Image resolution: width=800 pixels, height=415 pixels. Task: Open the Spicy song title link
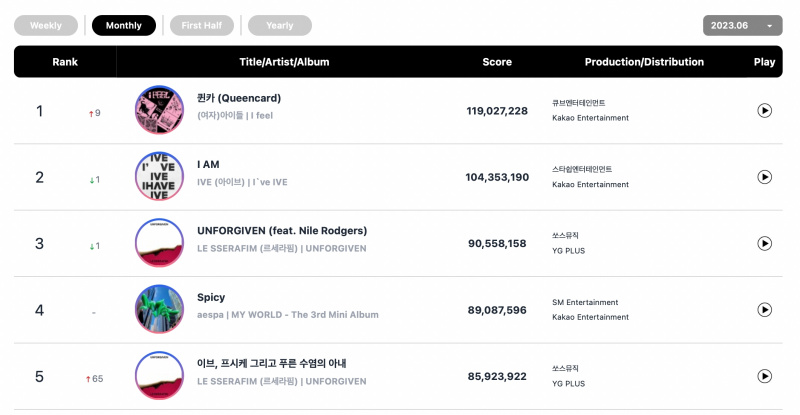[x=211, y=297]
